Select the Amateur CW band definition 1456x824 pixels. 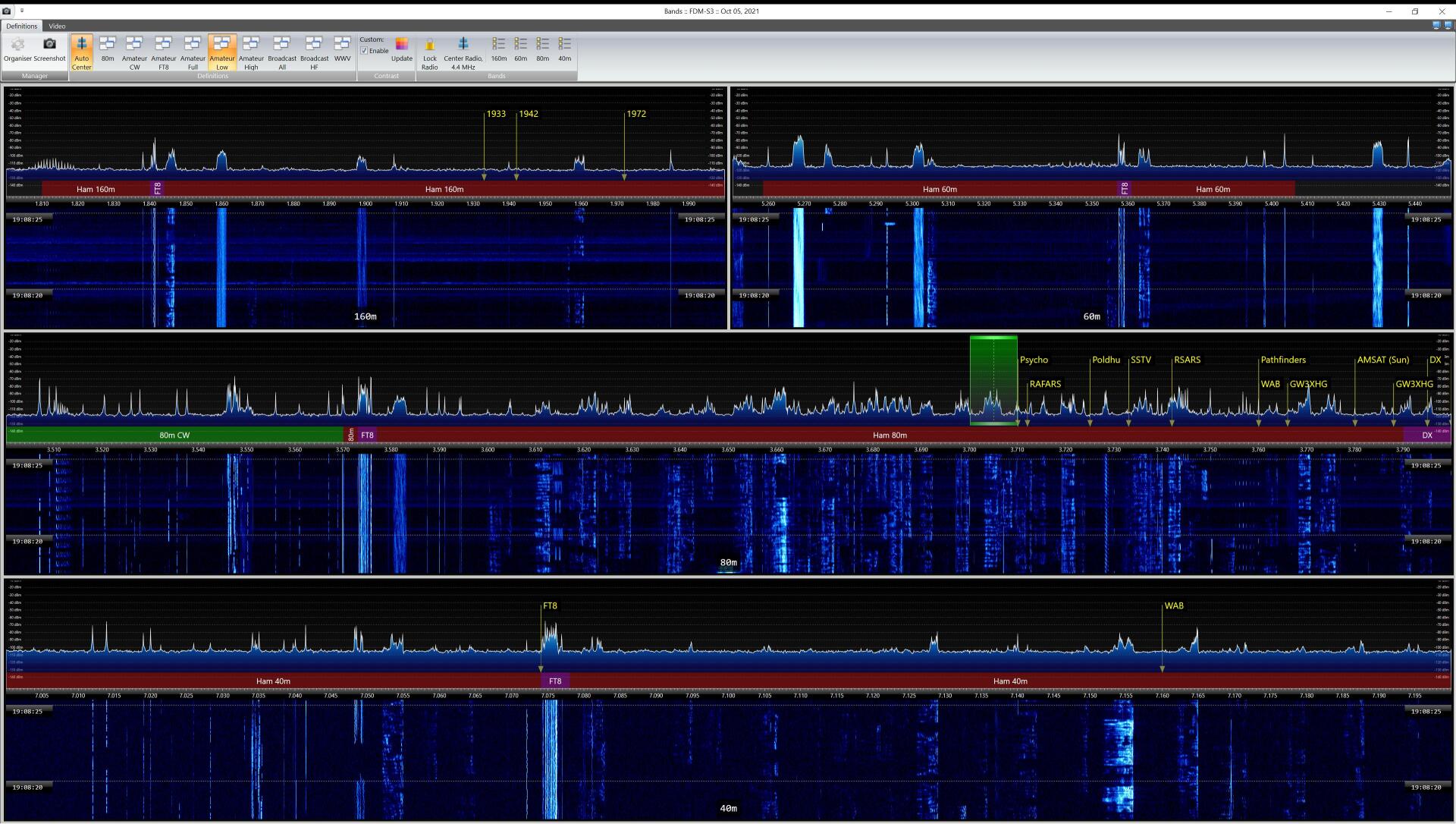pos(135,52)
